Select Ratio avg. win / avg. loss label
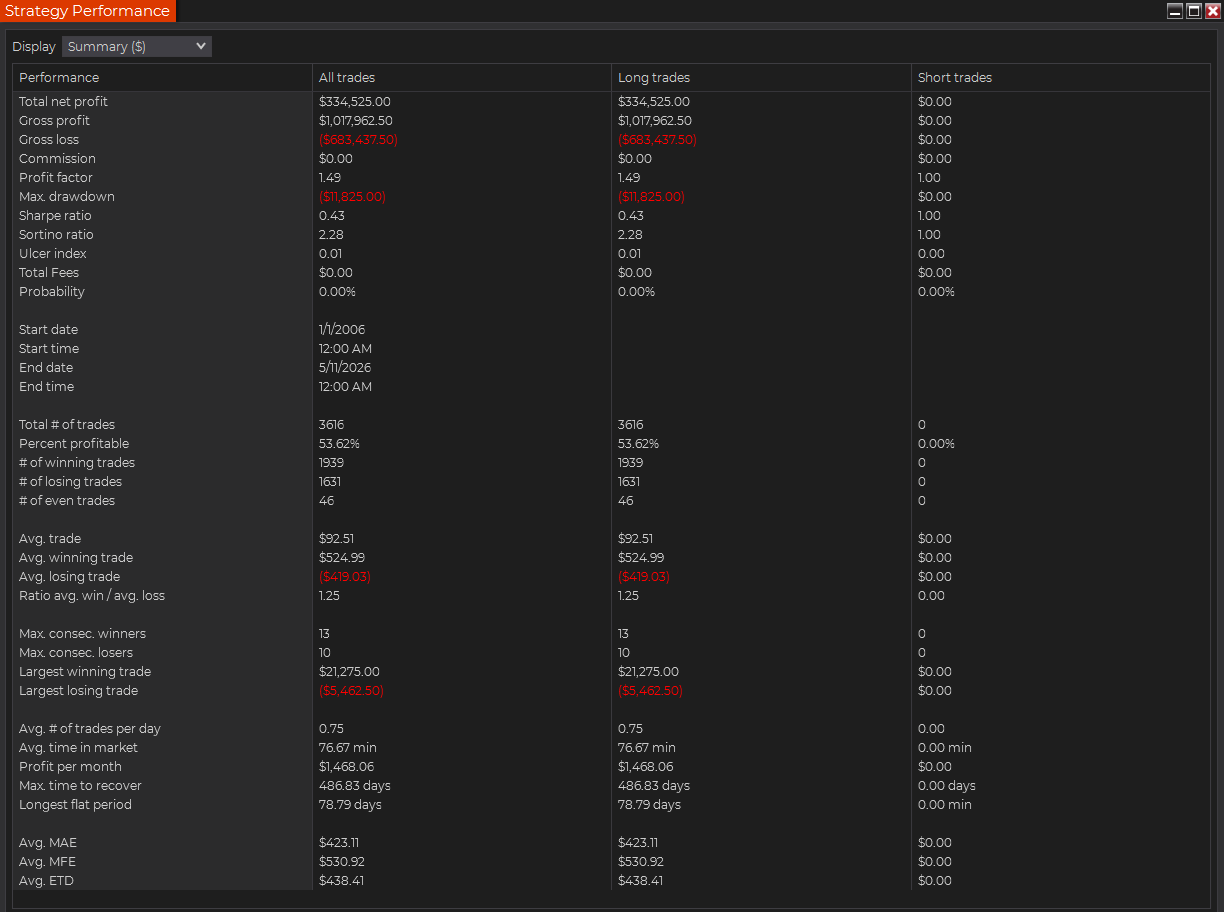 92,596
